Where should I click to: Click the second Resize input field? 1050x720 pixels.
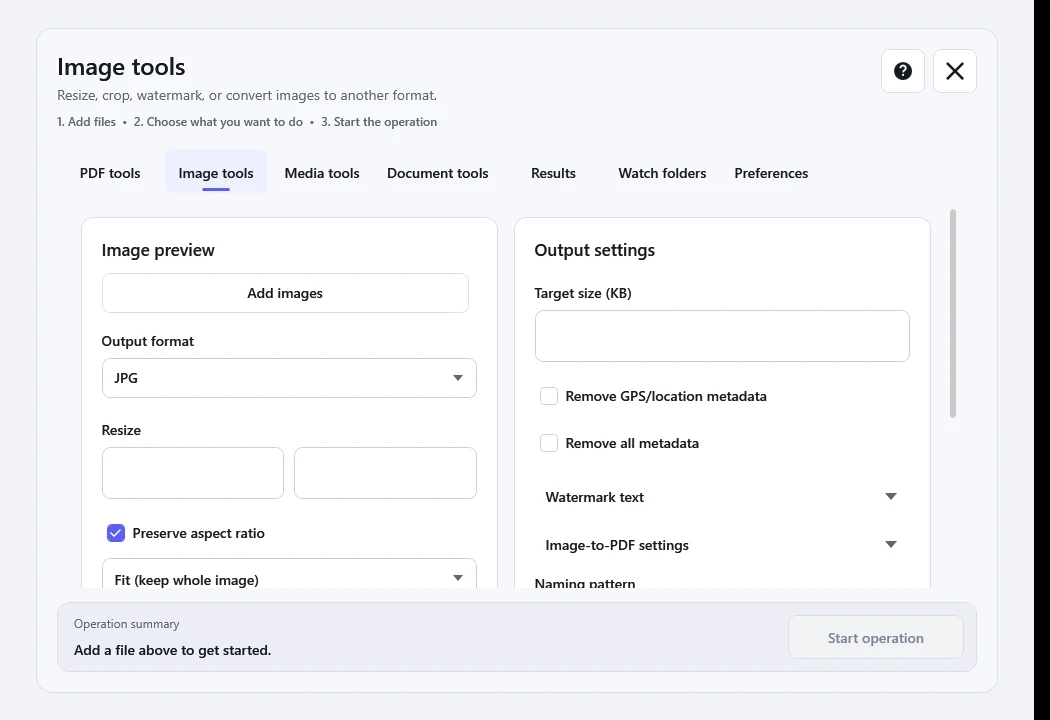pyautogui.click(x=385, y=473)
